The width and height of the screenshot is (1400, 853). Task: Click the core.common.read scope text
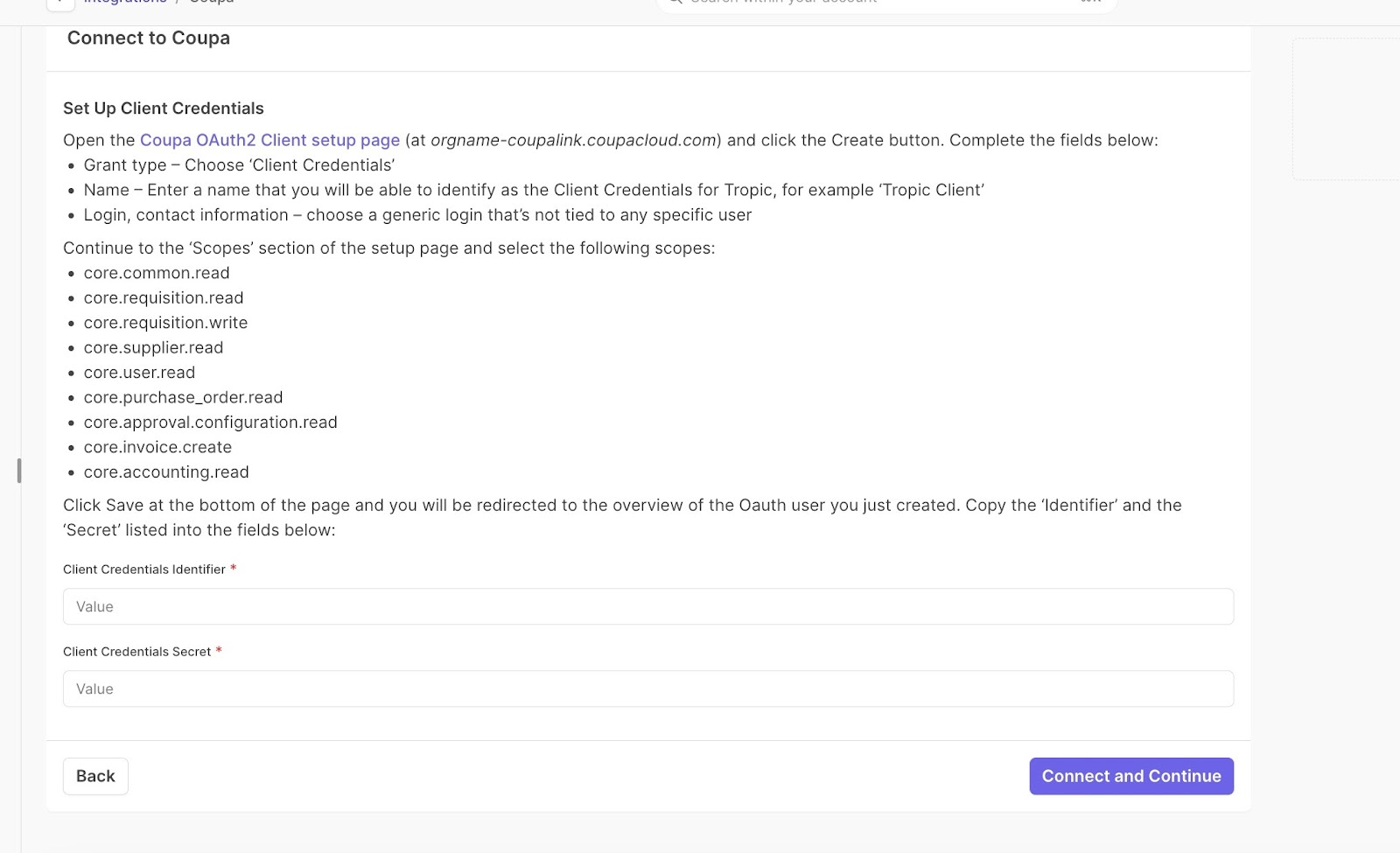tap(157, 273)
